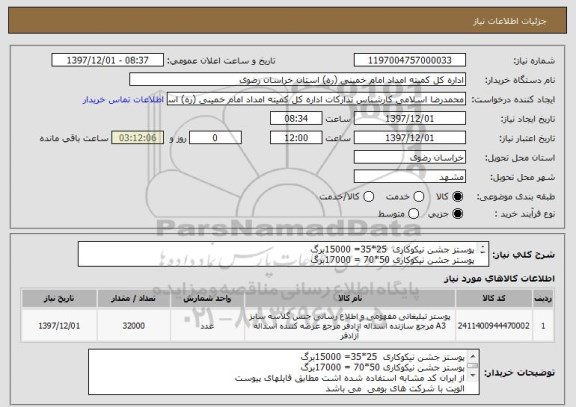
Task: Click the کد کالا column header
Action: [x=494, y=298]
